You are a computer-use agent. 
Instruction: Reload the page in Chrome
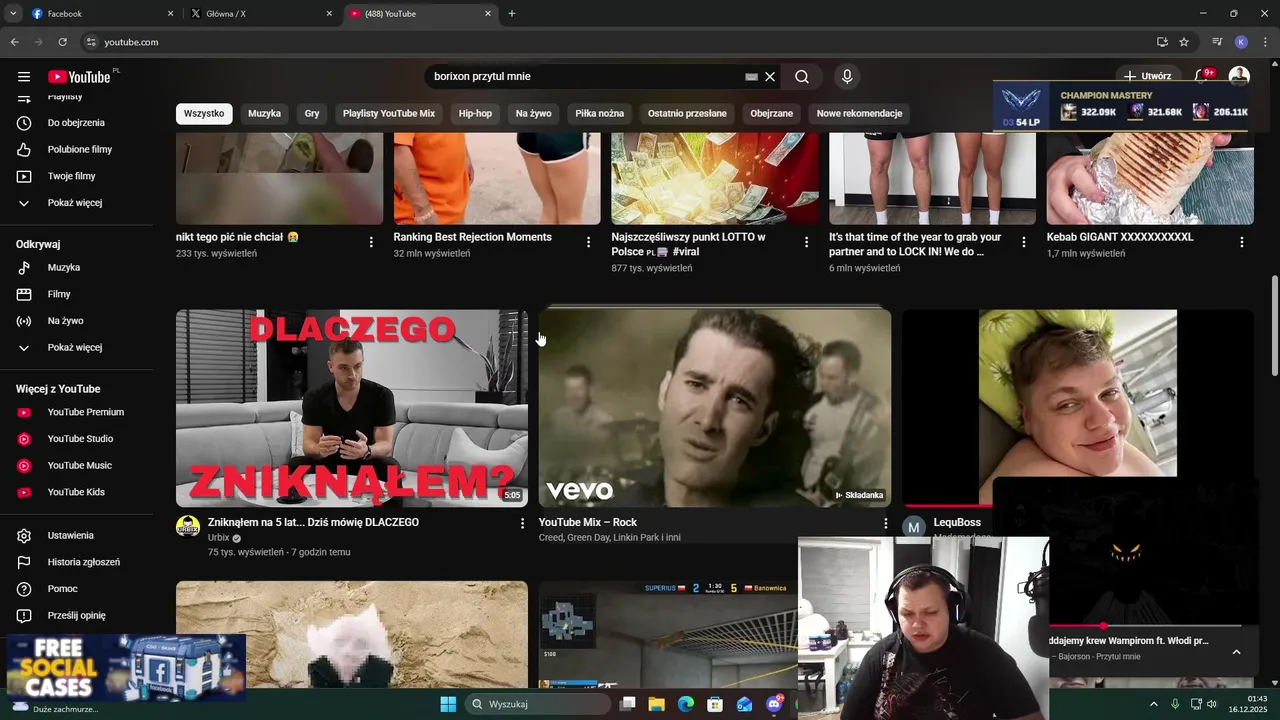coord(62,42)
